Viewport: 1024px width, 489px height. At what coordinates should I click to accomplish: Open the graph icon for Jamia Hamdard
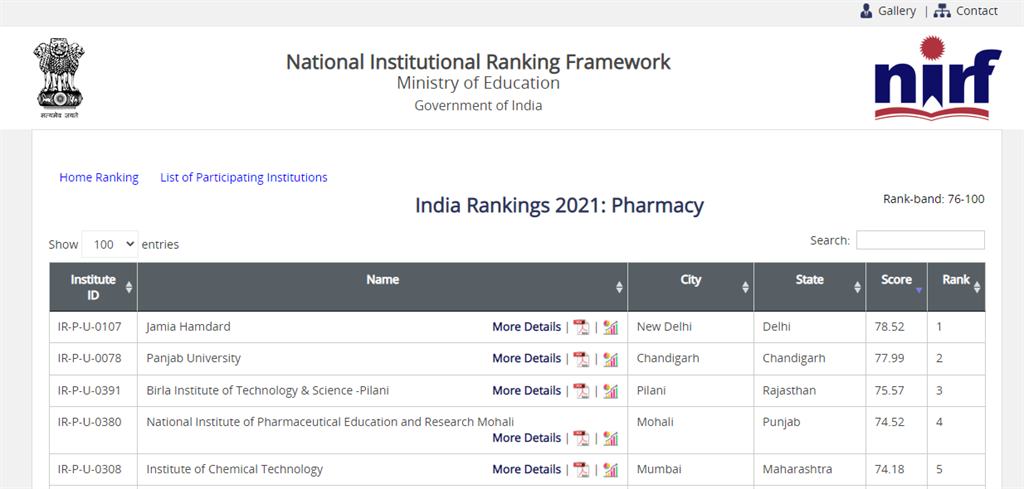click(611, 327)
